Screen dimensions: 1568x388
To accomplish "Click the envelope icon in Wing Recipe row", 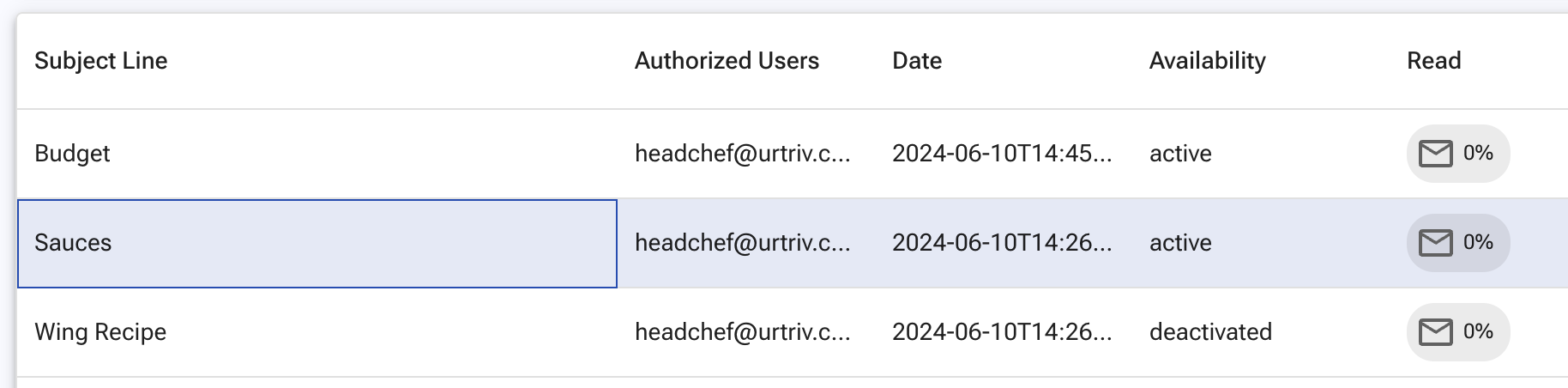I will tap(1436, 332).
